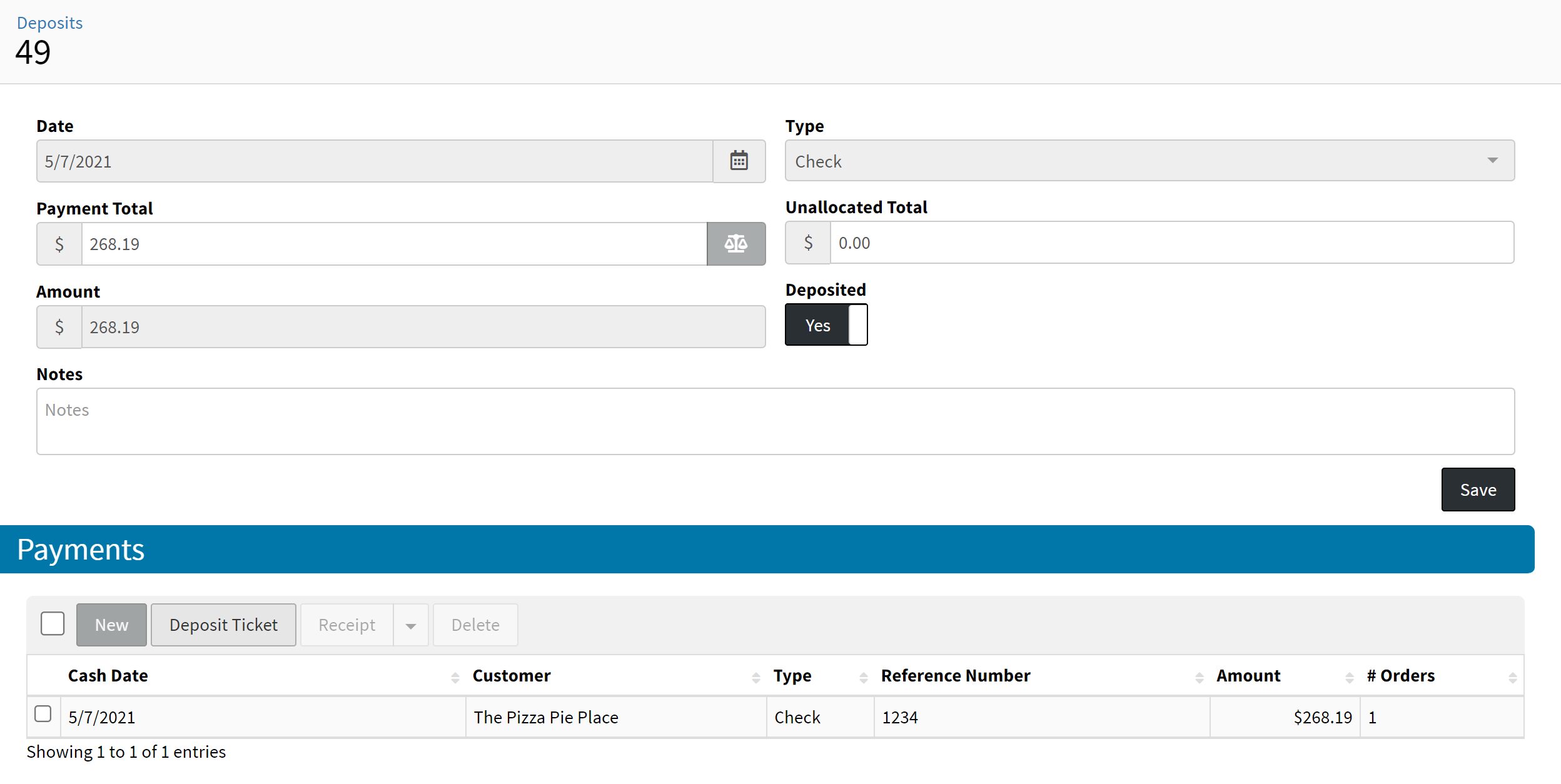This screenshot has height=784, width=1561.
Task: Sort by Amount column arrows
Action: coord(1349,677)
